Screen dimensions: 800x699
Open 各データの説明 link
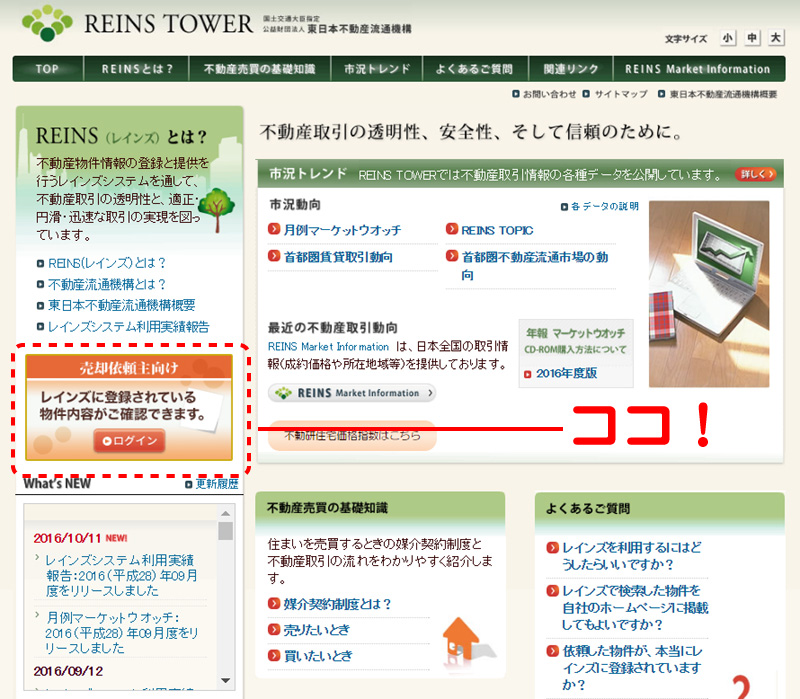(x=605, y=206)
